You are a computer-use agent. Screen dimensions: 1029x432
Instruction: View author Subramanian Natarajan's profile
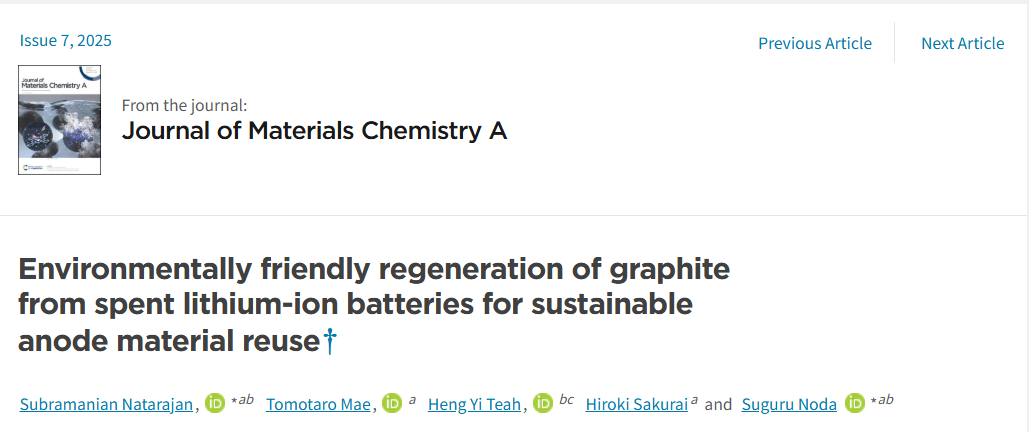(107, 405)
